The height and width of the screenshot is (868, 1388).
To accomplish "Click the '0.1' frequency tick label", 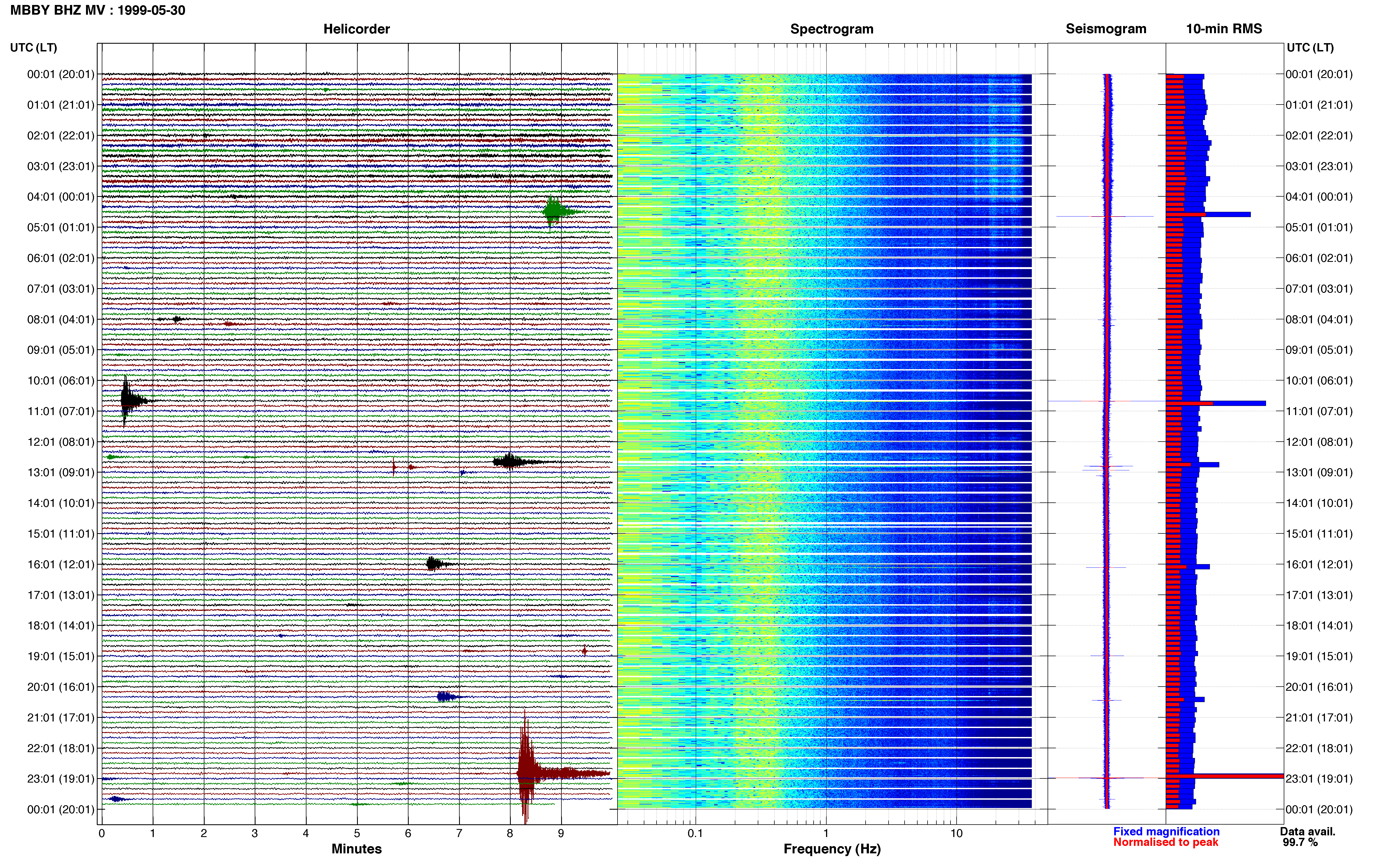I will point(695,833).
